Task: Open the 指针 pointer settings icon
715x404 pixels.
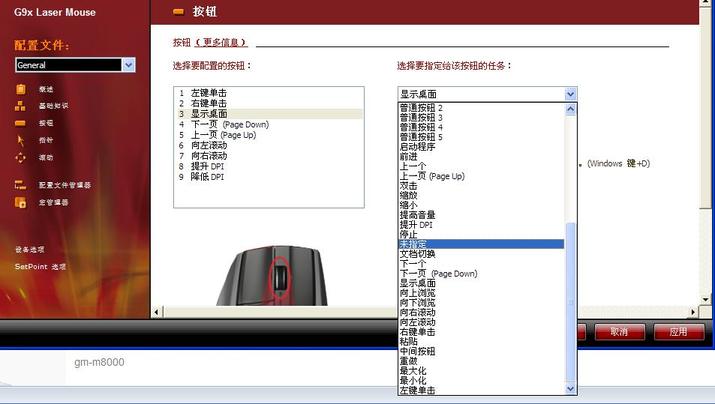Action: (x=20, y=140)
